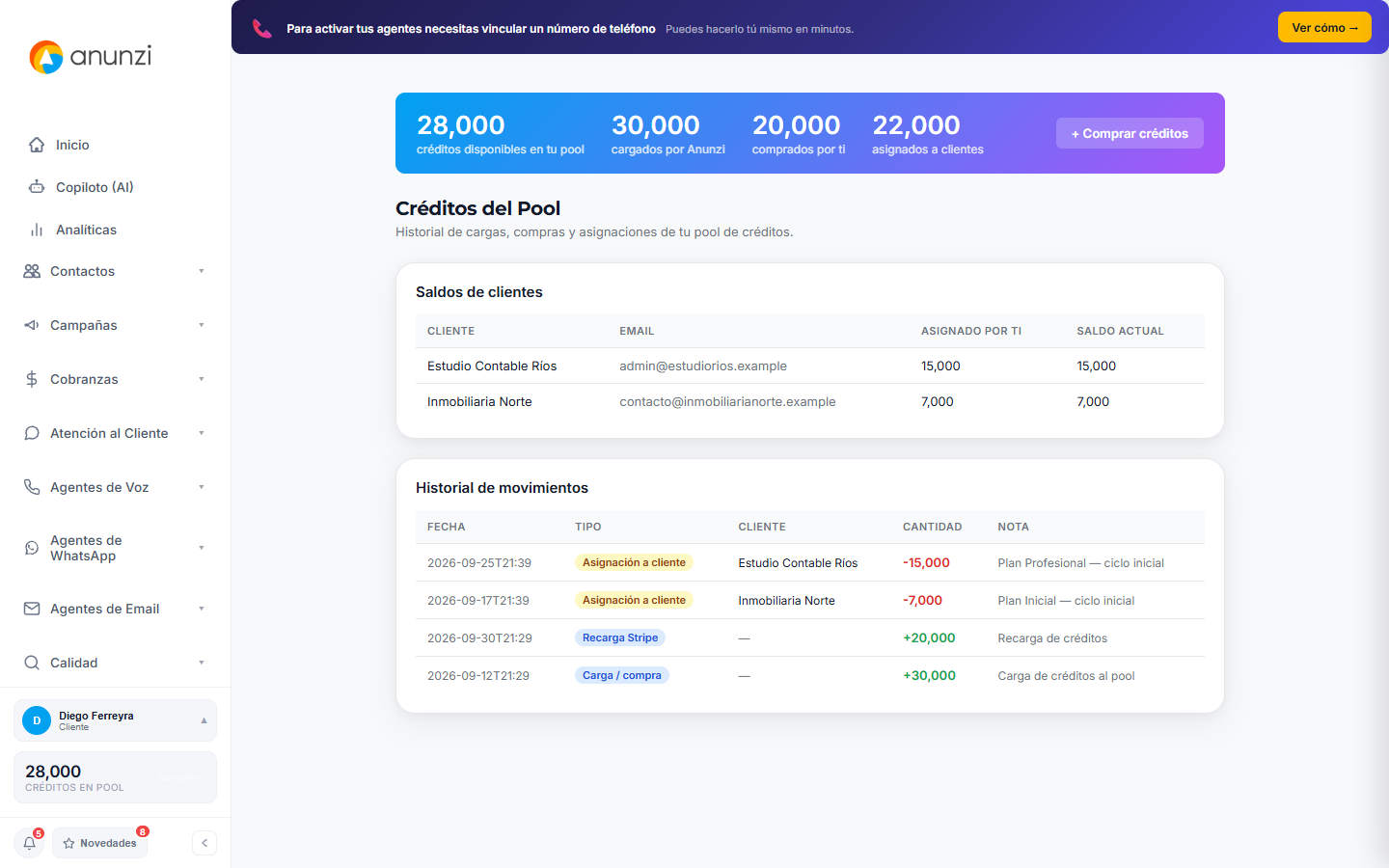Open the Novedades button
This screenshot has height=868, width=1389.
tap(100, 843)
